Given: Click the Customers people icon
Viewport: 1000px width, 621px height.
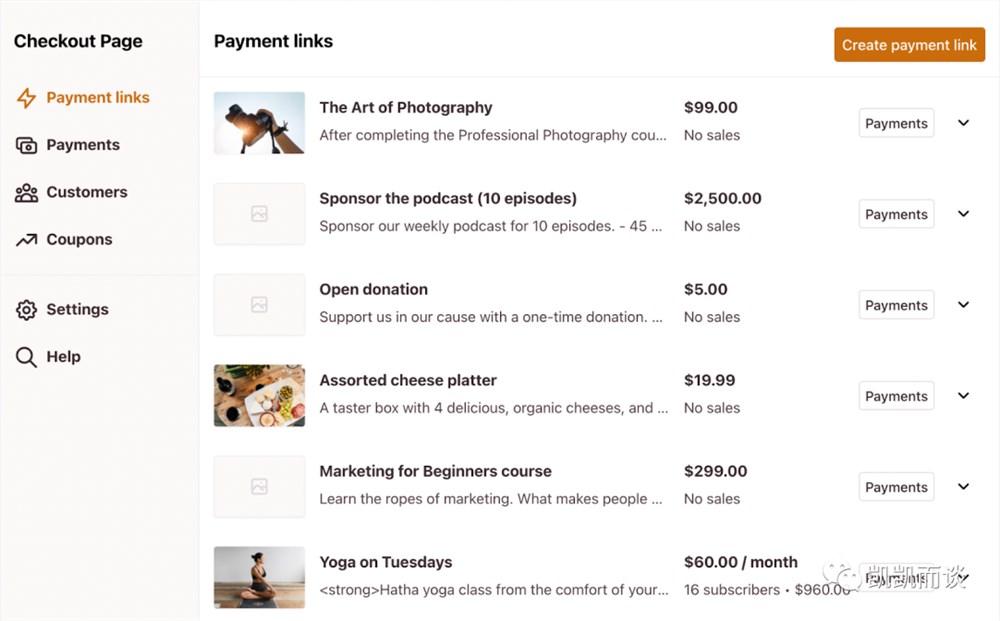Looking at the screenshot, I should point(26,193).
